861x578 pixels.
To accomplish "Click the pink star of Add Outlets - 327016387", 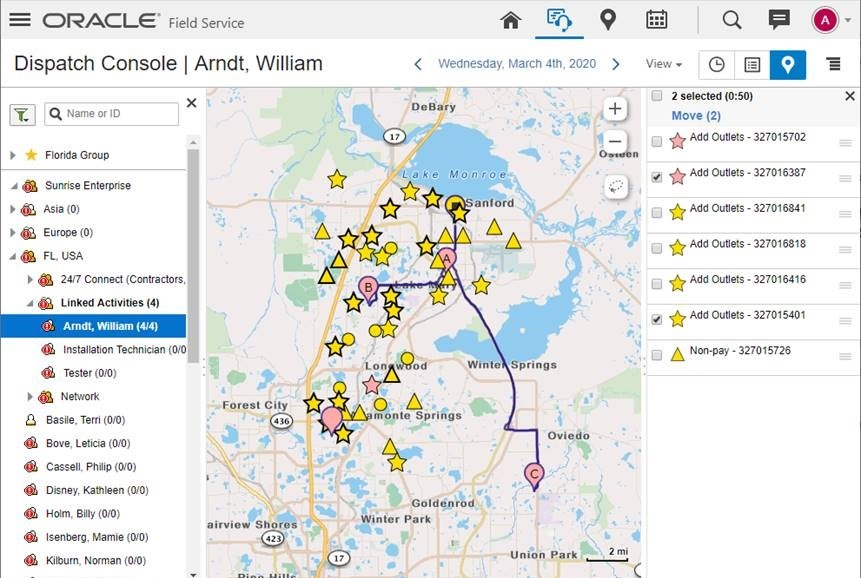I will click(678, 176).
